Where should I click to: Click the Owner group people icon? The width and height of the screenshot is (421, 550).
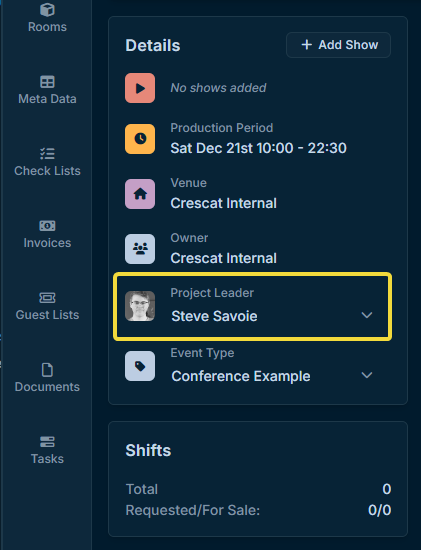(140, 249)
